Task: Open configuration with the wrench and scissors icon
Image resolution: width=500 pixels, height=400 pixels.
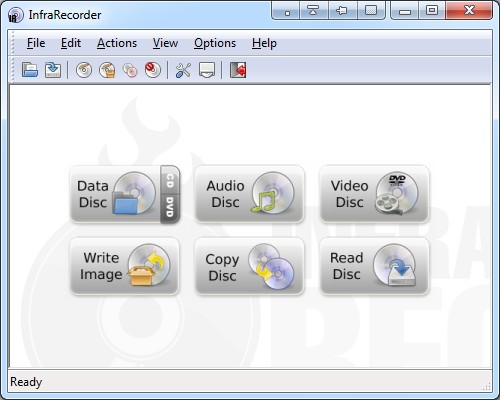Action: click(x=183, y=70)
